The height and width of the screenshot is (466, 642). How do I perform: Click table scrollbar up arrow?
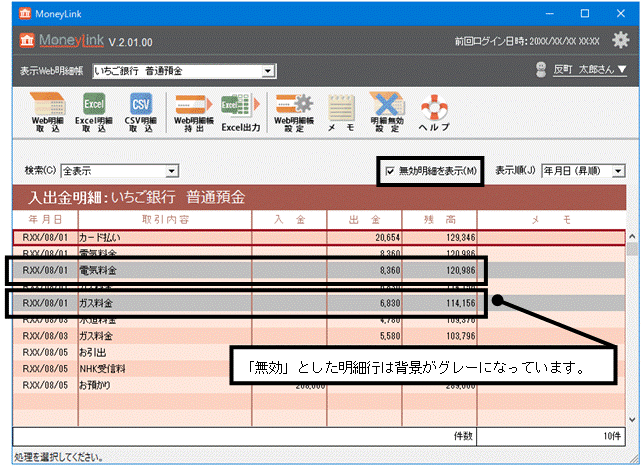(632, 236)
